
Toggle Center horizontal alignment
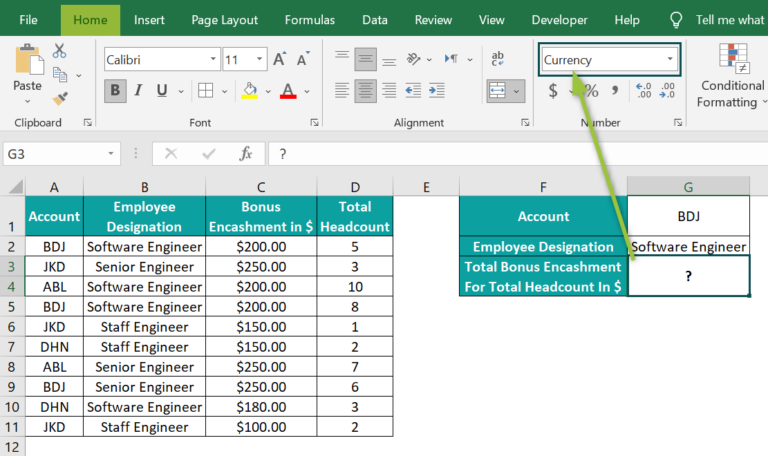[366, 91]
